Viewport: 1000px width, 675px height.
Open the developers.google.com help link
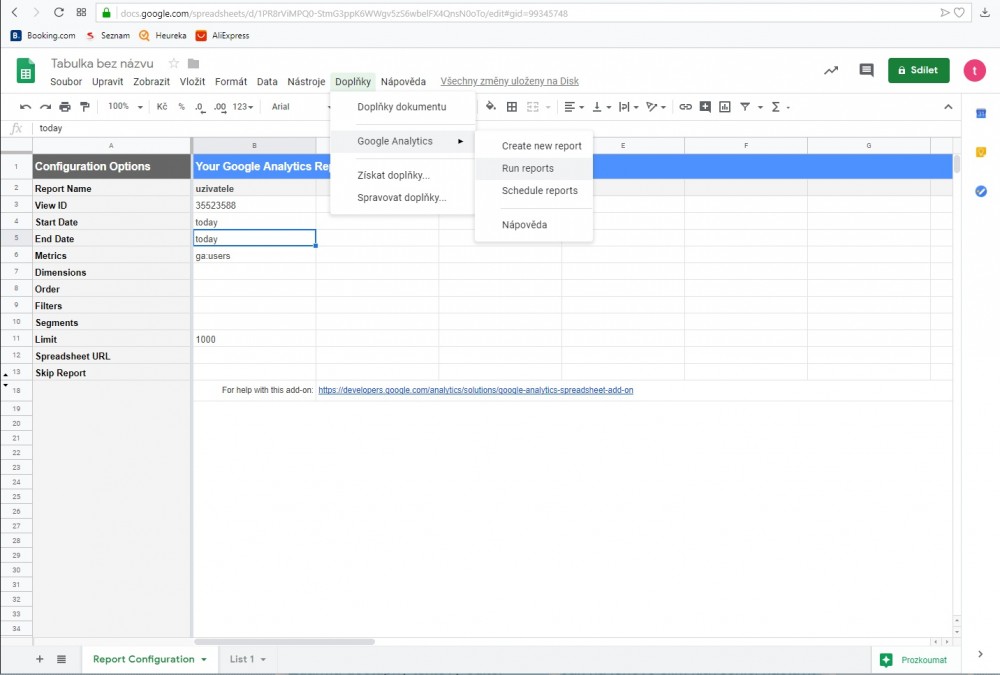(475, 390)
